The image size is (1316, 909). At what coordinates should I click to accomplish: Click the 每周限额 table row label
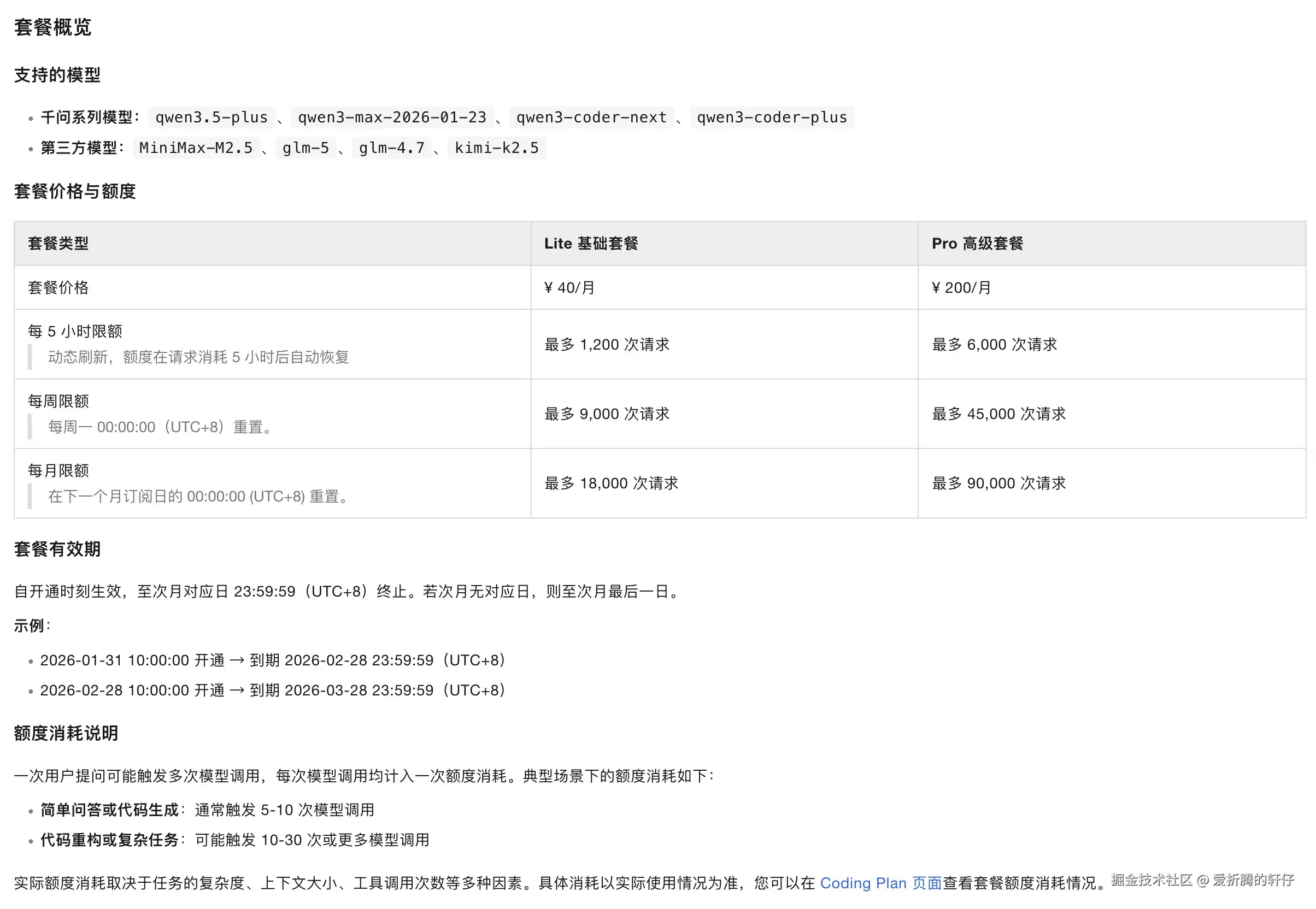point(58,400)
